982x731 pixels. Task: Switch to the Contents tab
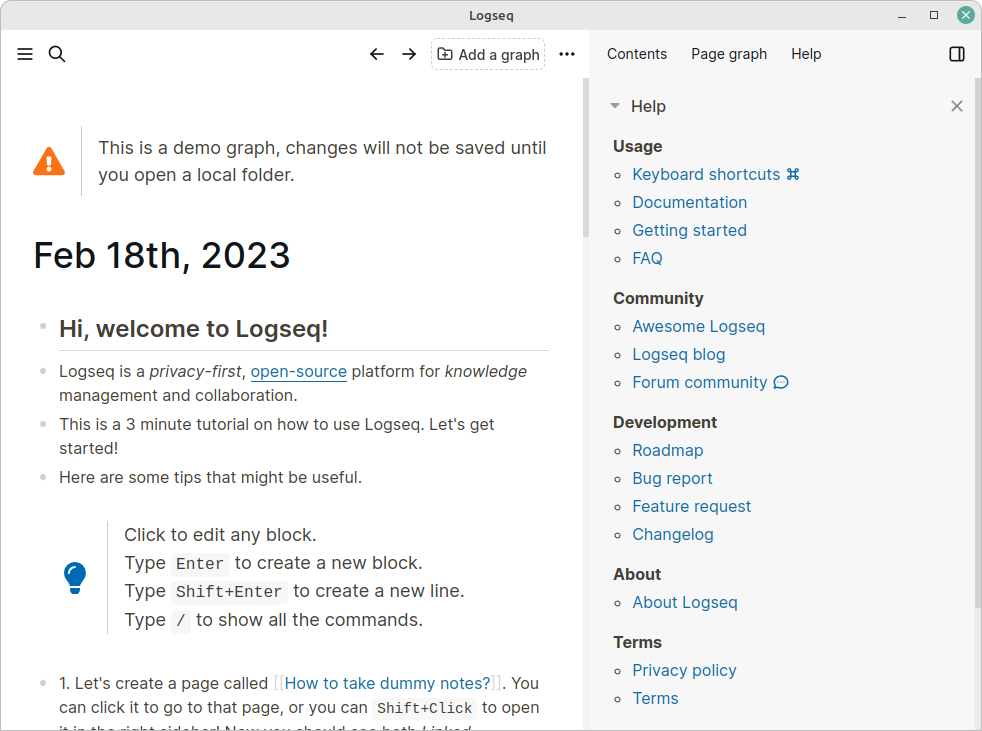(637, 54)
